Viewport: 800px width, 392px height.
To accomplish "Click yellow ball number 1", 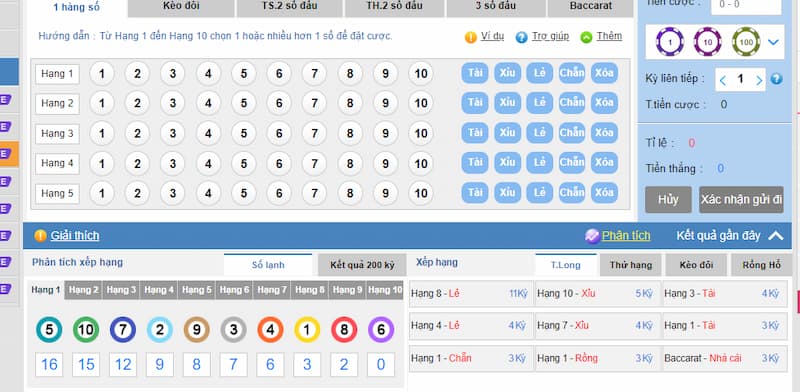I will pyautogui.click(x=307, y=330).
